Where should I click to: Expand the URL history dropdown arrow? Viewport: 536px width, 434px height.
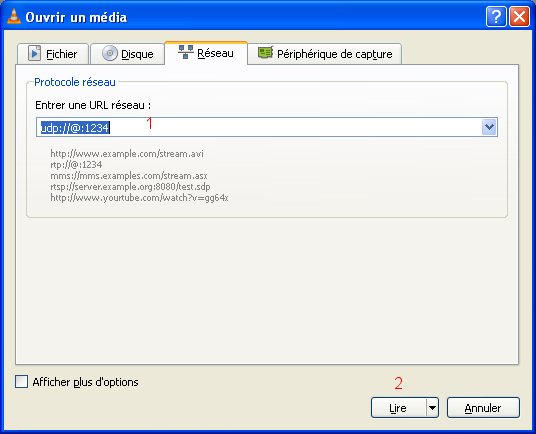[x=489, y=127]
